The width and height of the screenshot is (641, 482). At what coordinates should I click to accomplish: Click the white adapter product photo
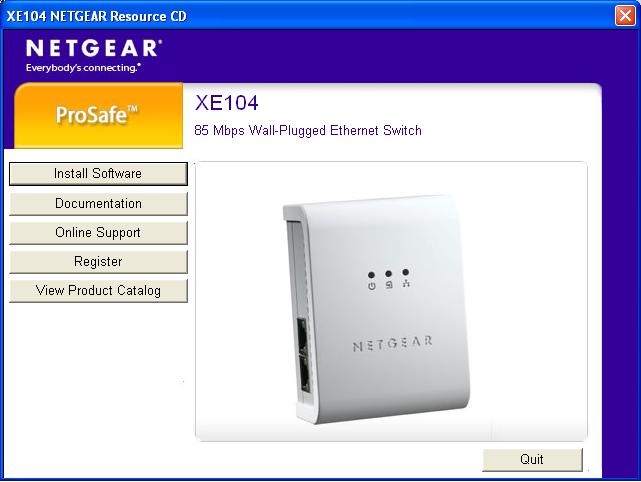[376, 309]
